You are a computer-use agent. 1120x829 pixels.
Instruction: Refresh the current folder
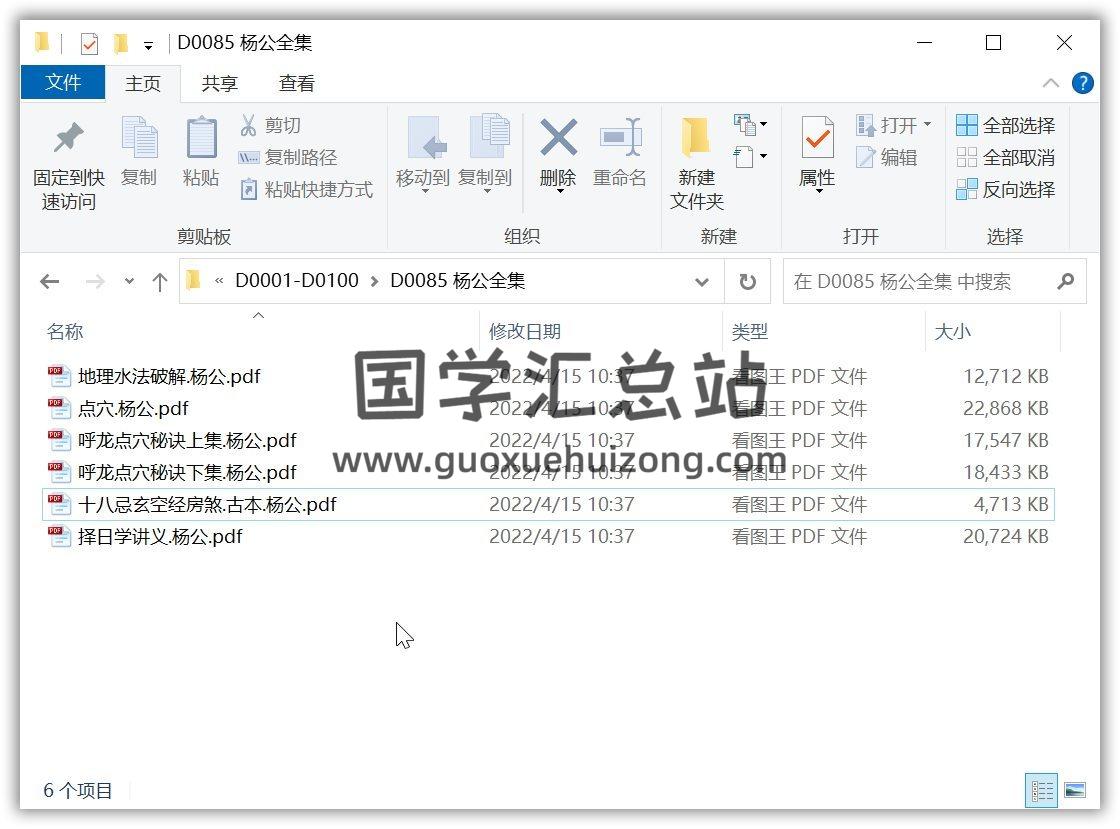tap(748, 282)
